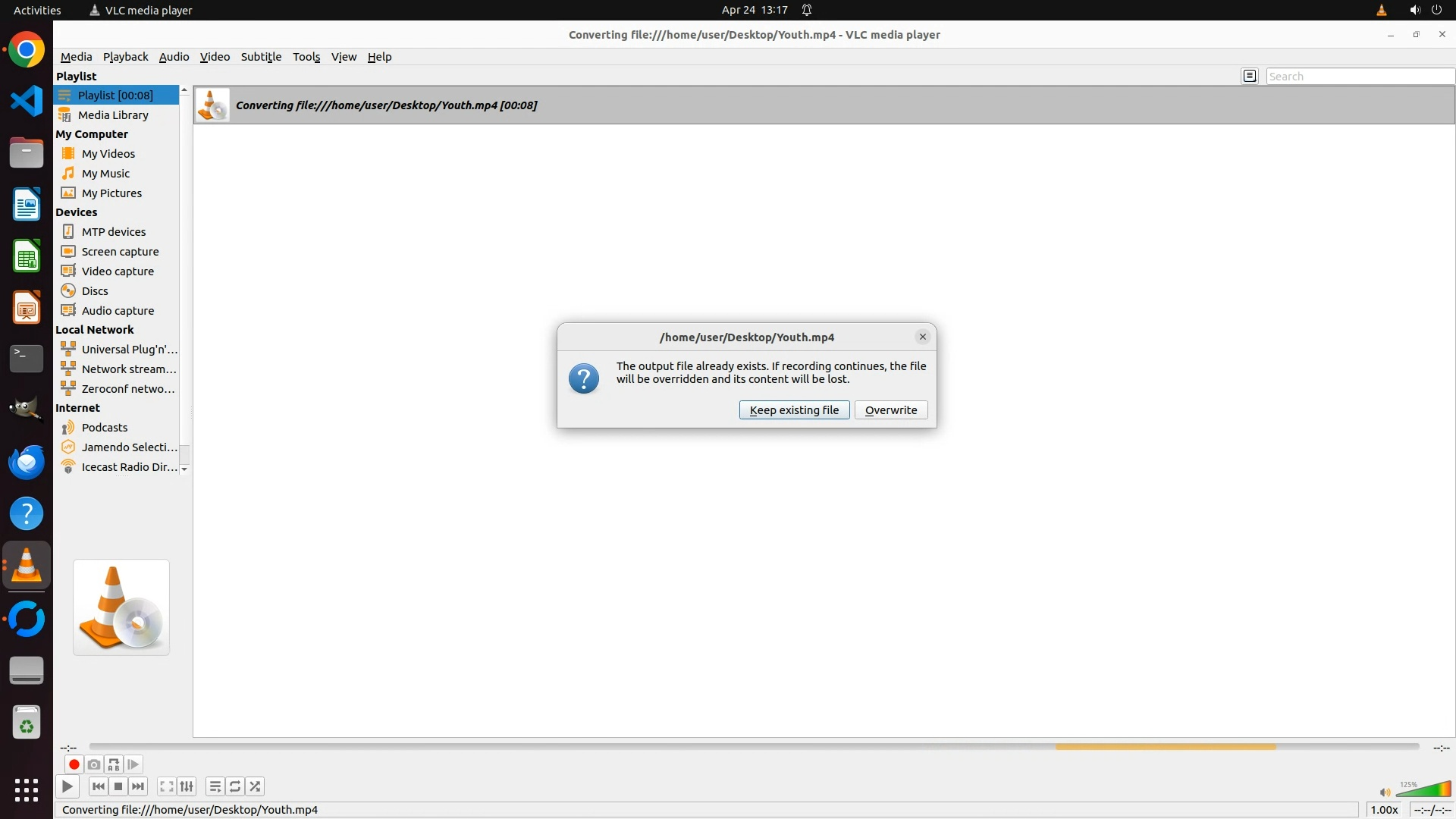Viewport: 1456px width, 819px height.
Task: Toggle A-B loop button
Action: click(x=114, y=764)
